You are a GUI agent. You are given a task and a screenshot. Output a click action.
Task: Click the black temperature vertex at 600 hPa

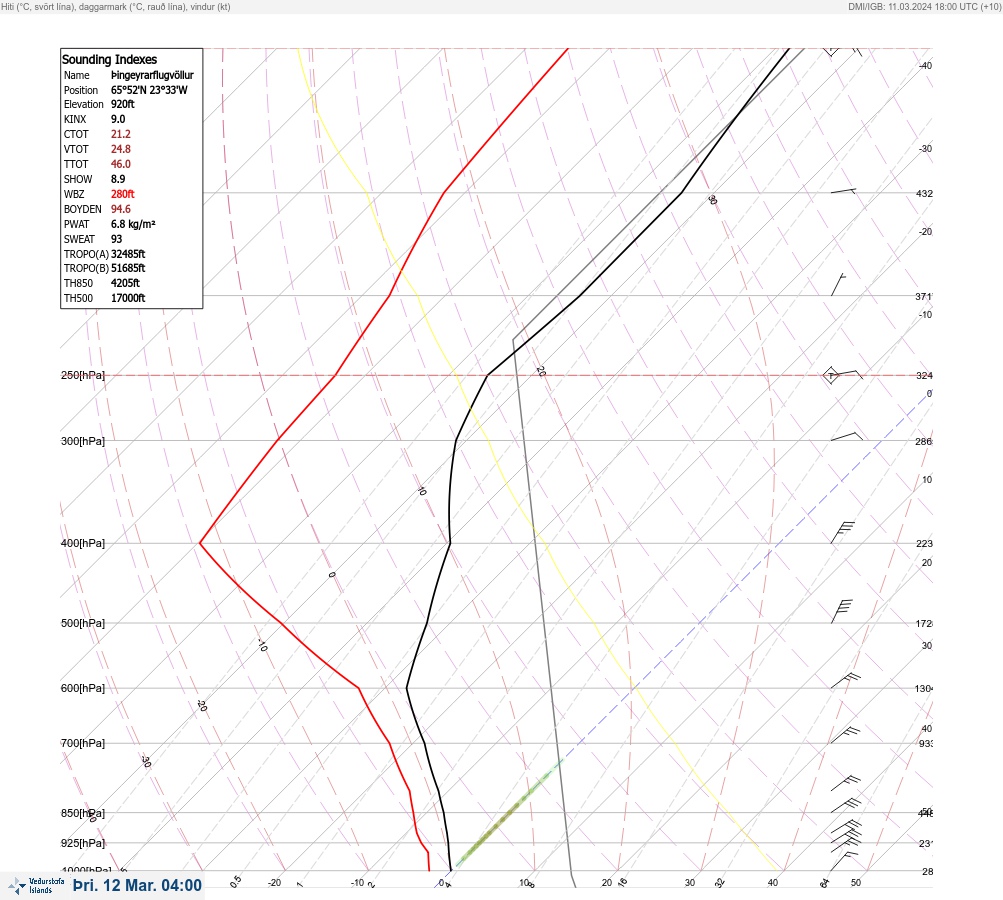[x=407, y=688]
